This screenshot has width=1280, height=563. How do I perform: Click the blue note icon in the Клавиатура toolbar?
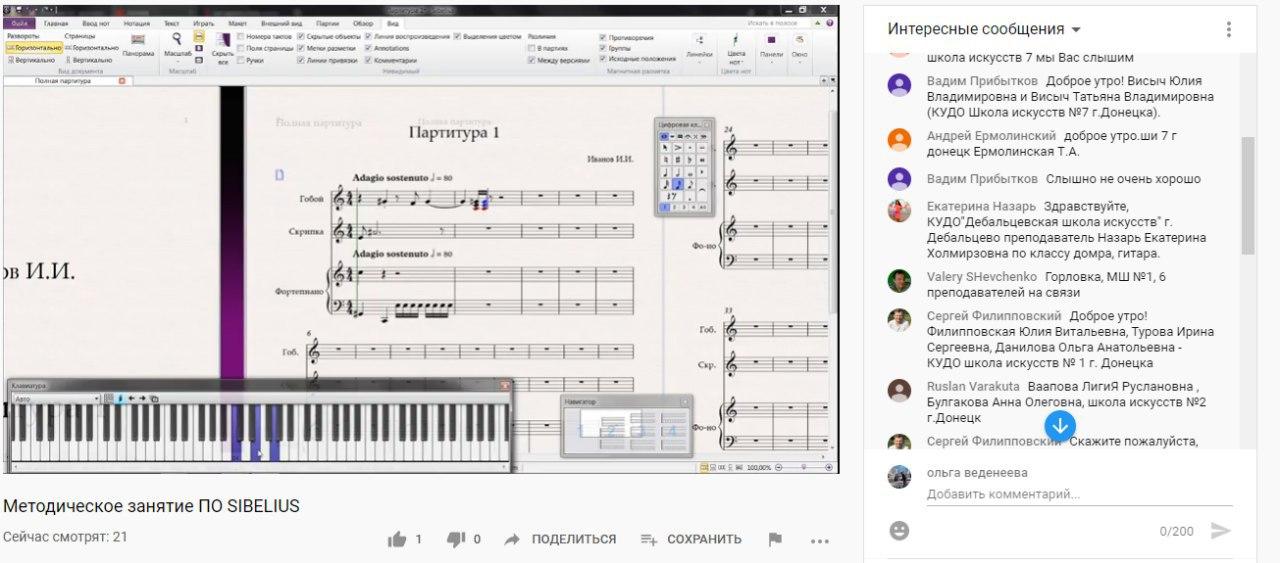click(120, 398)
